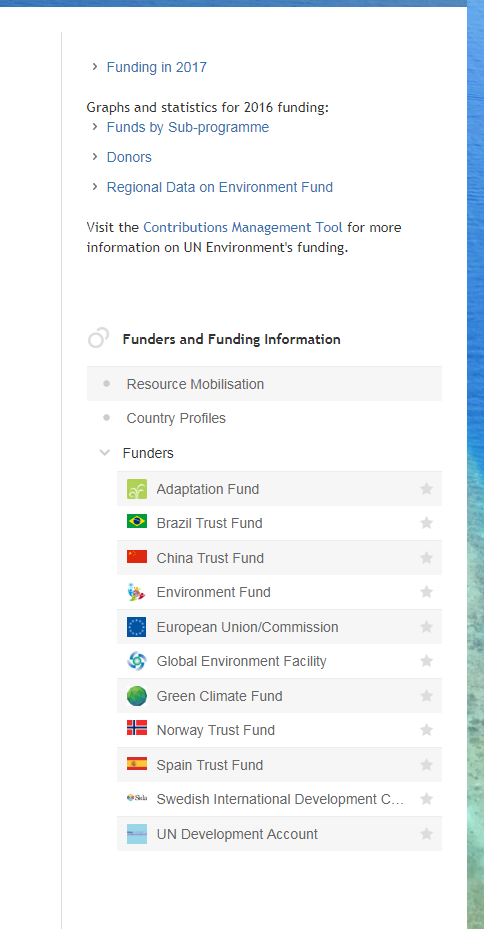Click the Brazil flag icon
The height and width of the screenshot is (929, 484).
click(x=137, y=521)
